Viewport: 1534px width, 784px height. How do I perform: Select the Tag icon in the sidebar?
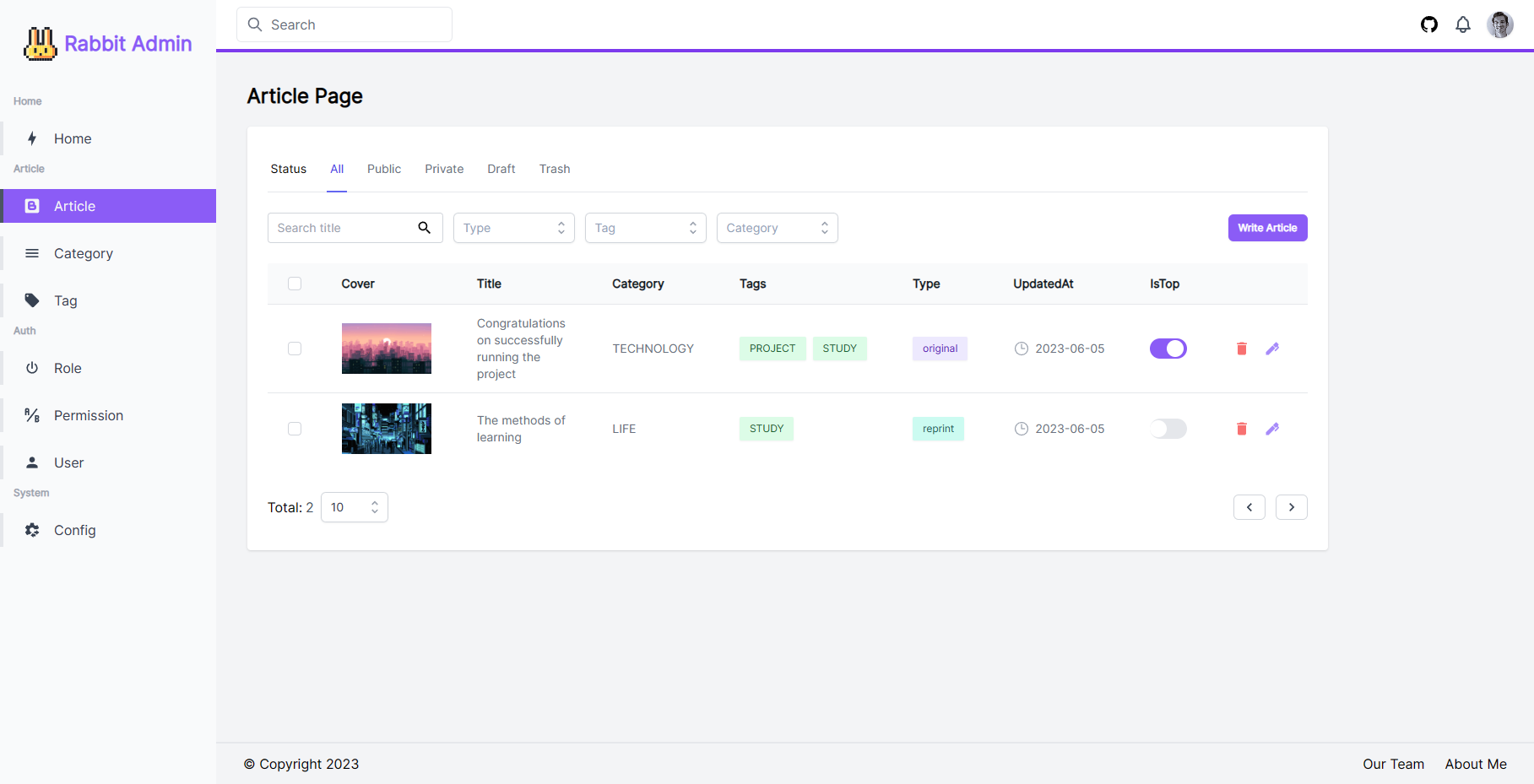click(x=32, y=300)
